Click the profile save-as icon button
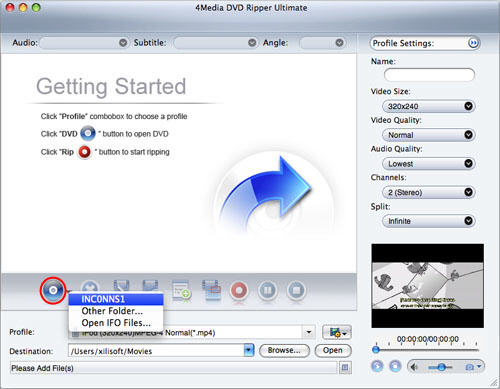Viewport: 500px width, 389px height. (337, 332)
